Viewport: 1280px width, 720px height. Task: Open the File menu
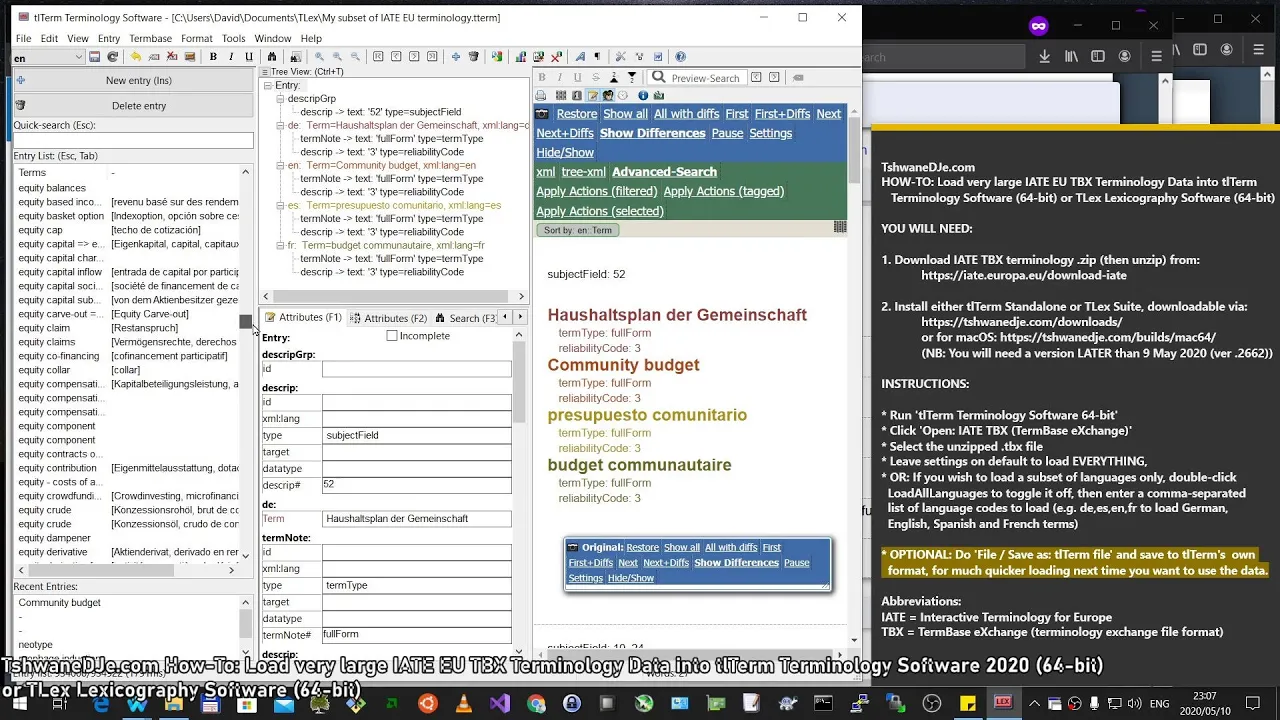click(23, 38)
